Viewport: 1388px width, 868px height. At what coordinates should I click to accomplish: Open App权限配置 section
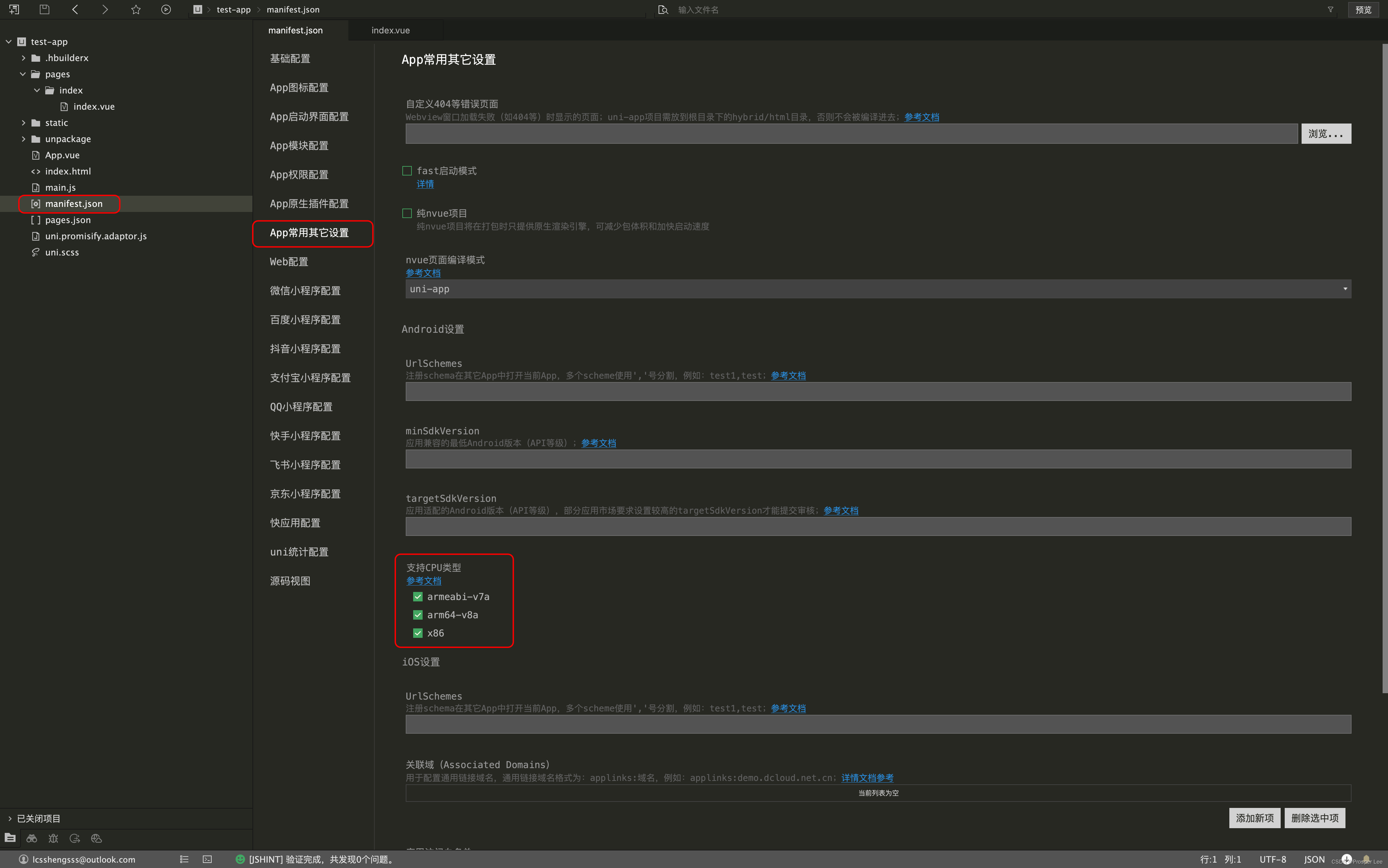click(x=299, y=174)
